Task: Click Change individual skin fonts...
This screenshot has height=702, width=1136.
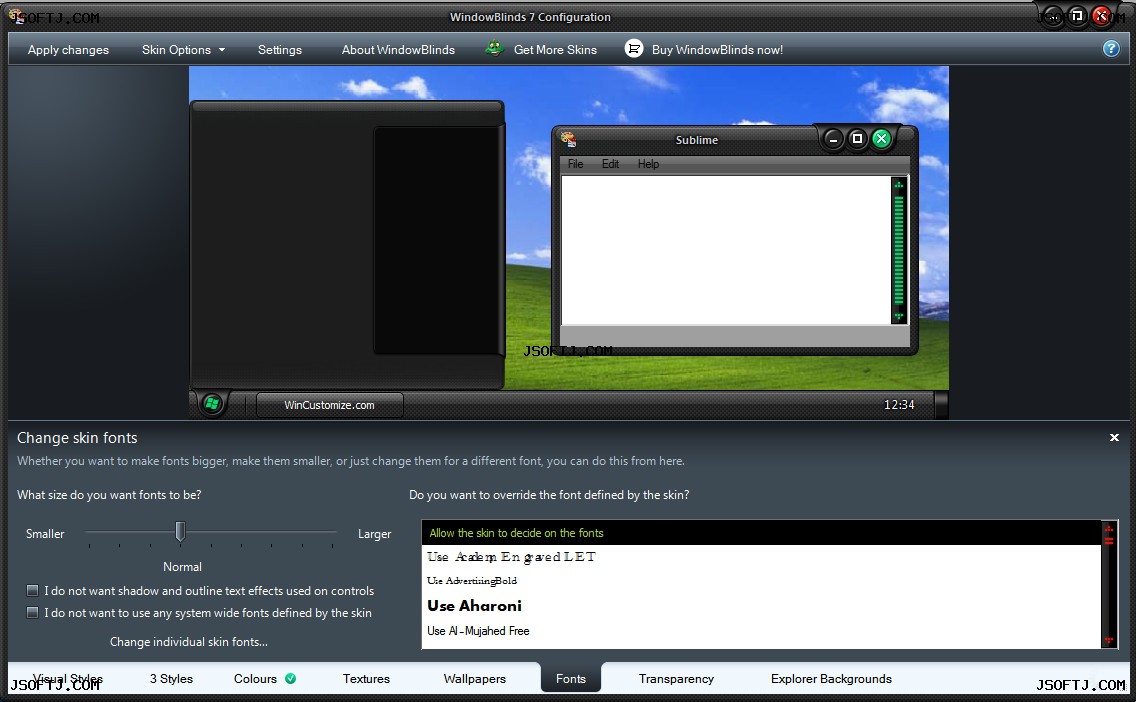Action: pyautogui.click(x=188, y=642)
